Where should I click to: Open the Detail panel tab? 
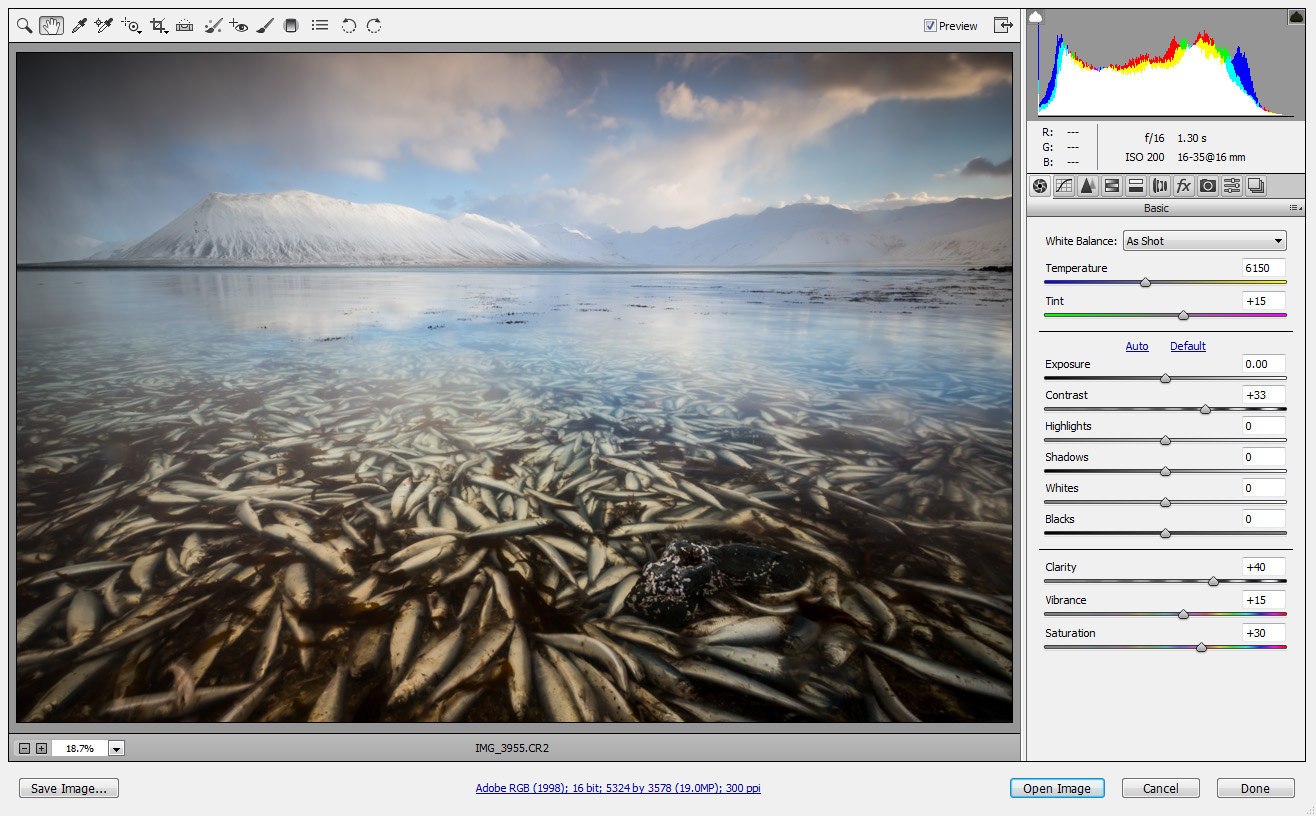point(1088,185)
